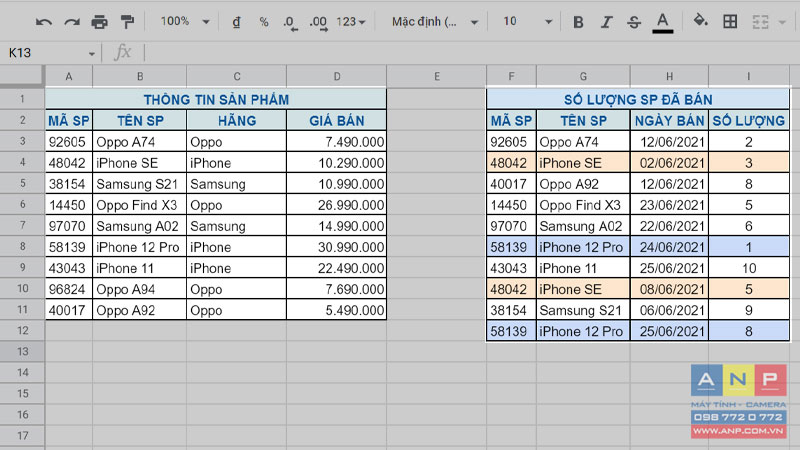Select column B header

(140, 77)
